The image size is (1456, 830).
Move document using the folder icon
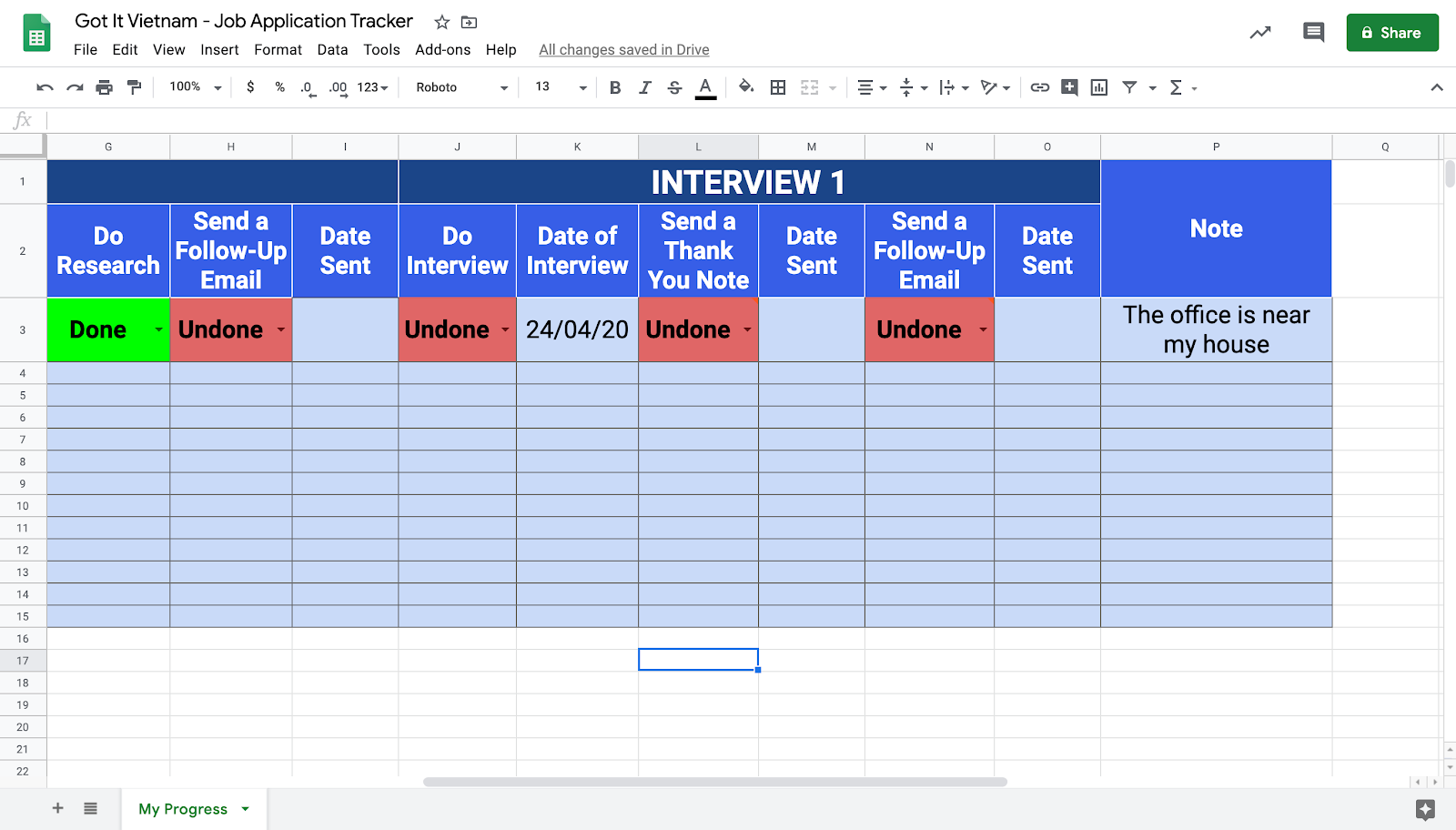470,22
